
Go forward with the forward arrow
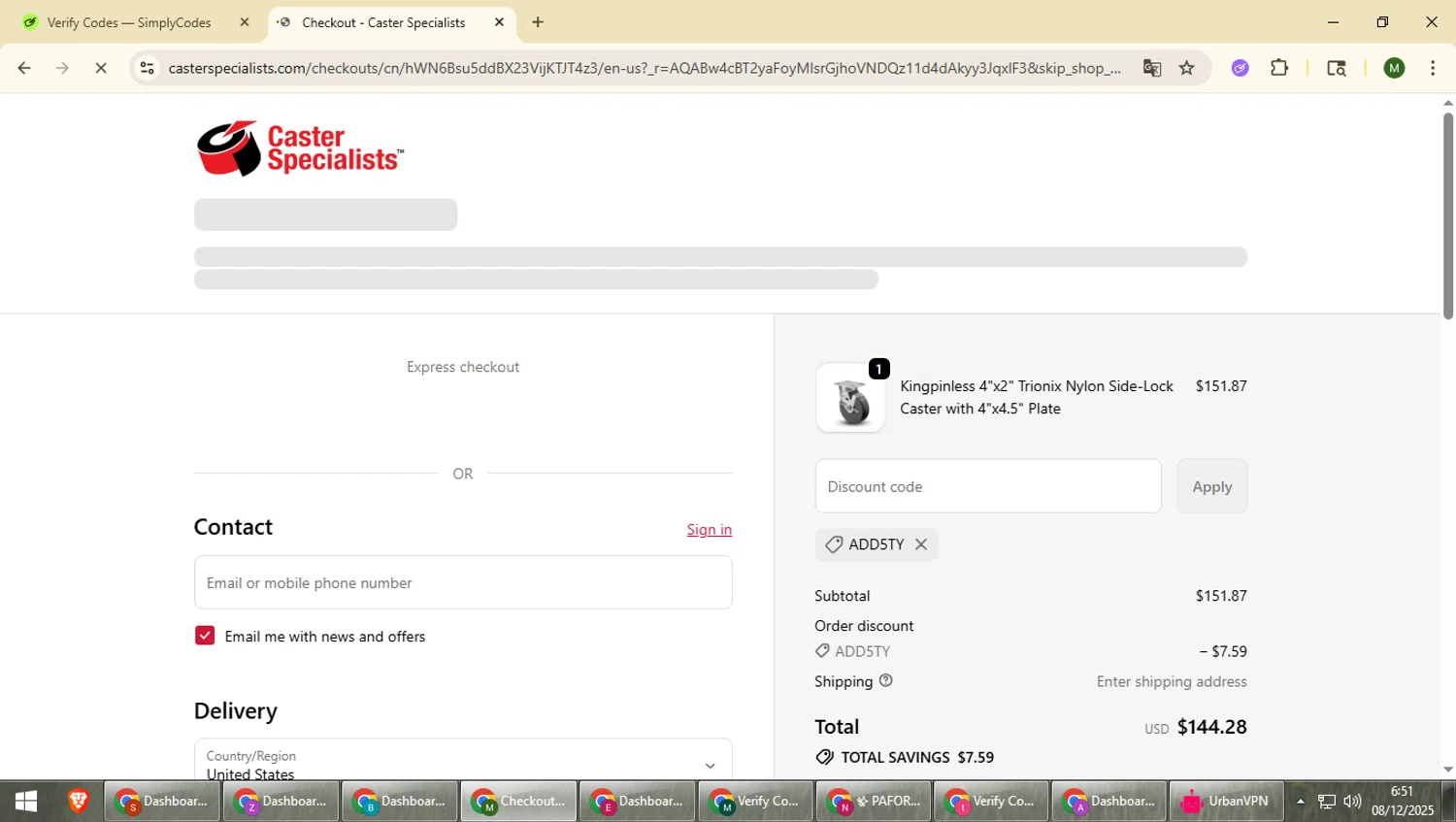point(63,68)
